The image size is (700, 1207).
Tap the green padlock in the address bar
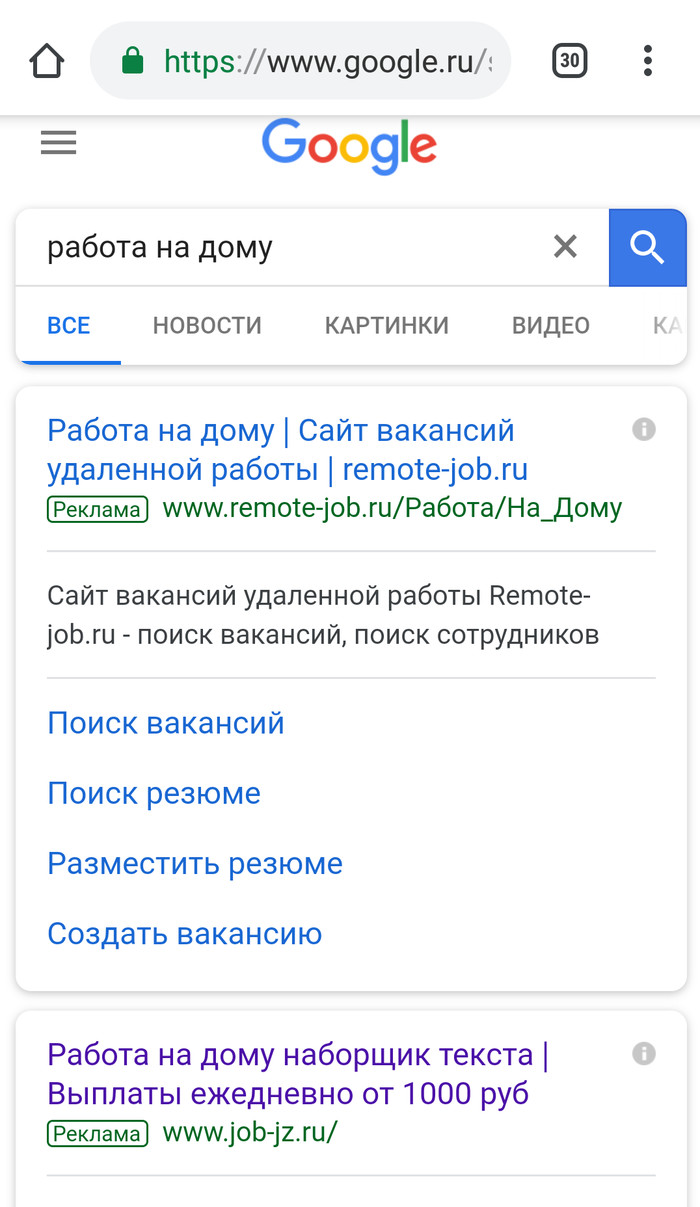132,62
